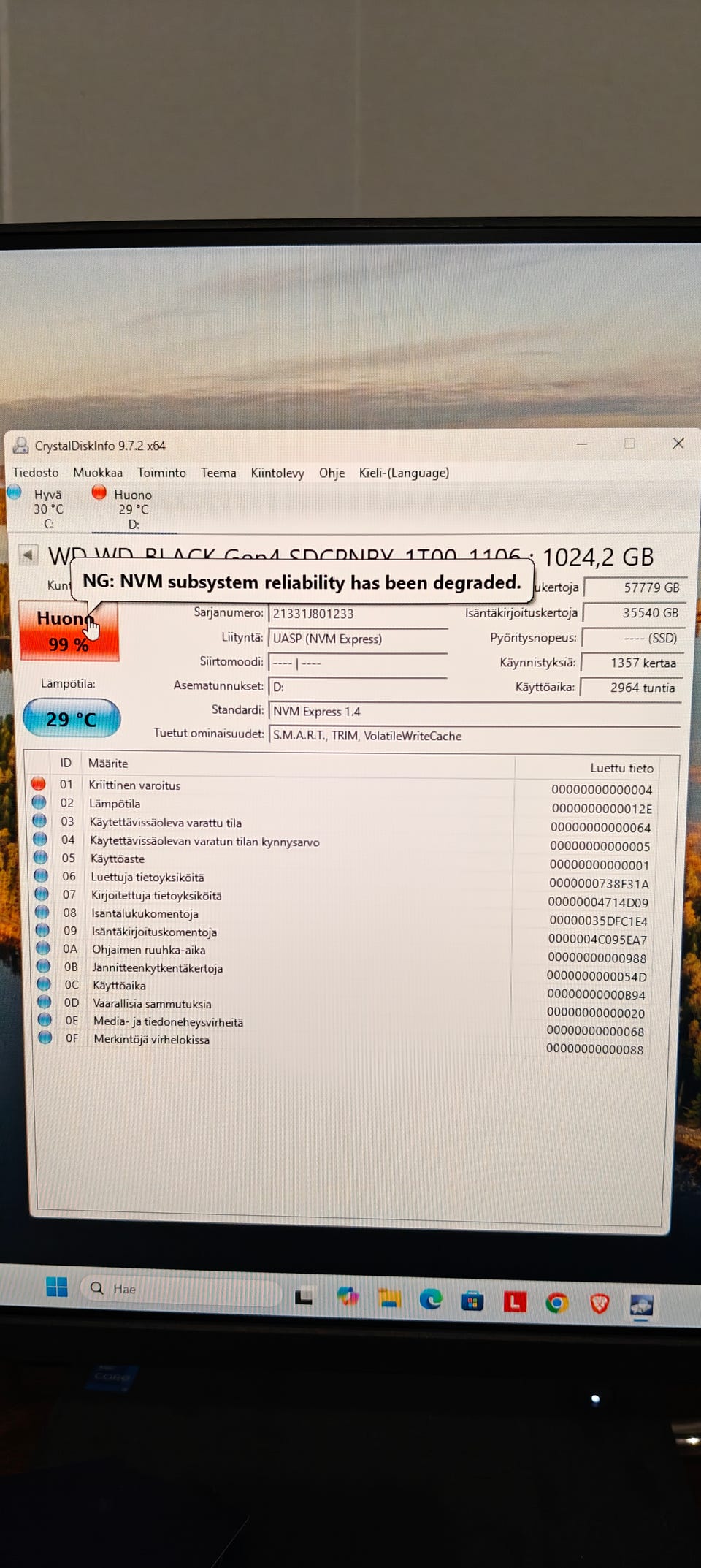Click status icon for the kynnysarvo row 04
This screenshot has width=701, height=1568.
point(40,839)
